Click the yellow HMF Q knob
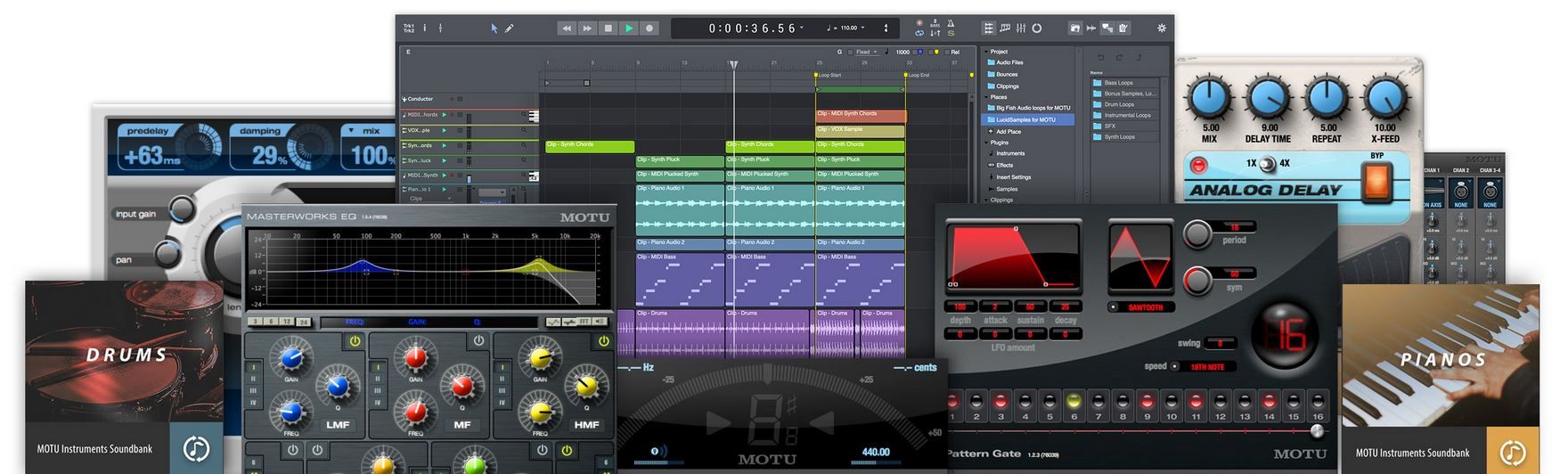The image size is (1568, 474). [585, 387]
